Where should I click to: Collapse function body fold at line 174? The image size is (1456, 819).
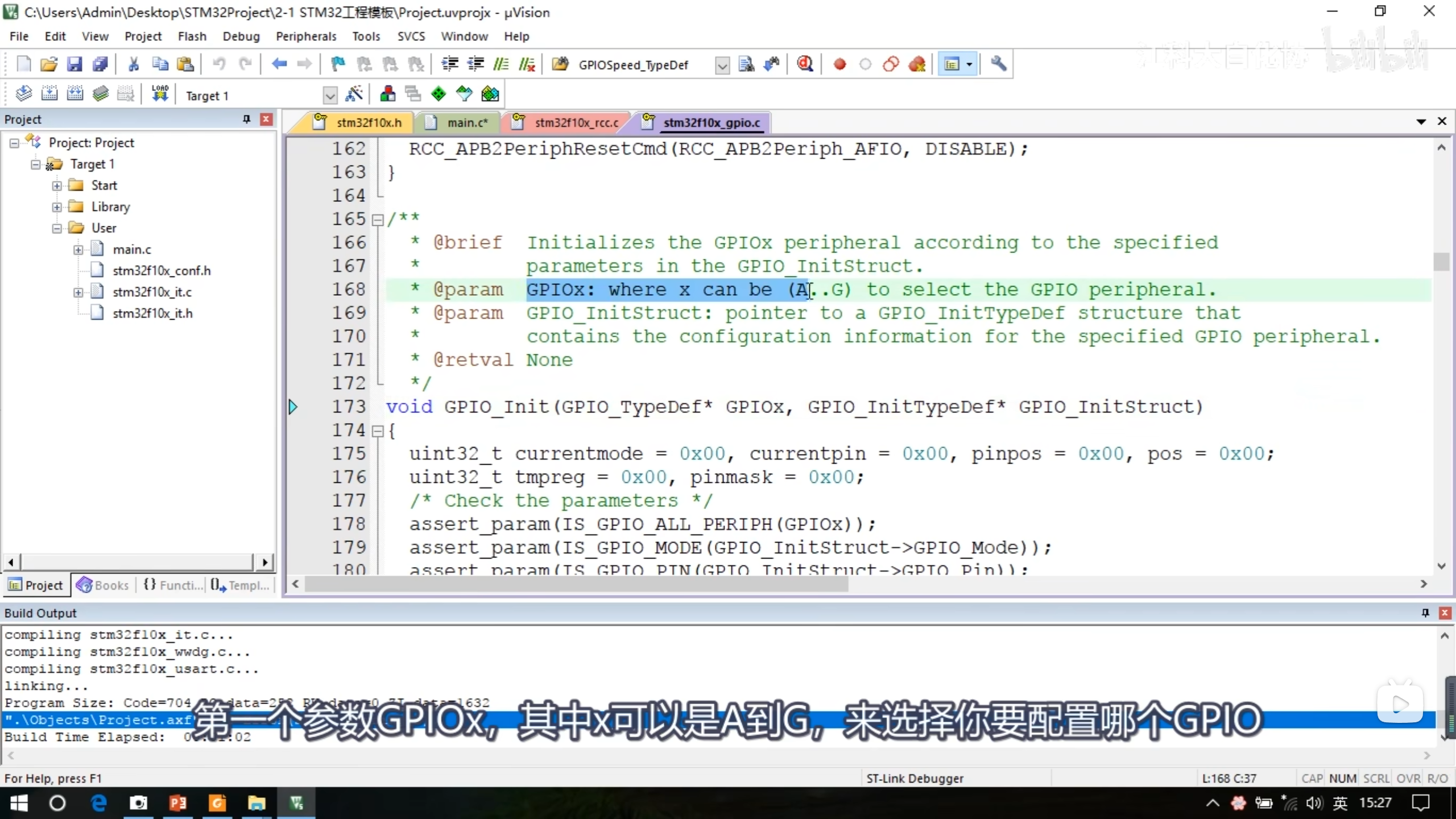pyautogui.click(x=377, y=431)
